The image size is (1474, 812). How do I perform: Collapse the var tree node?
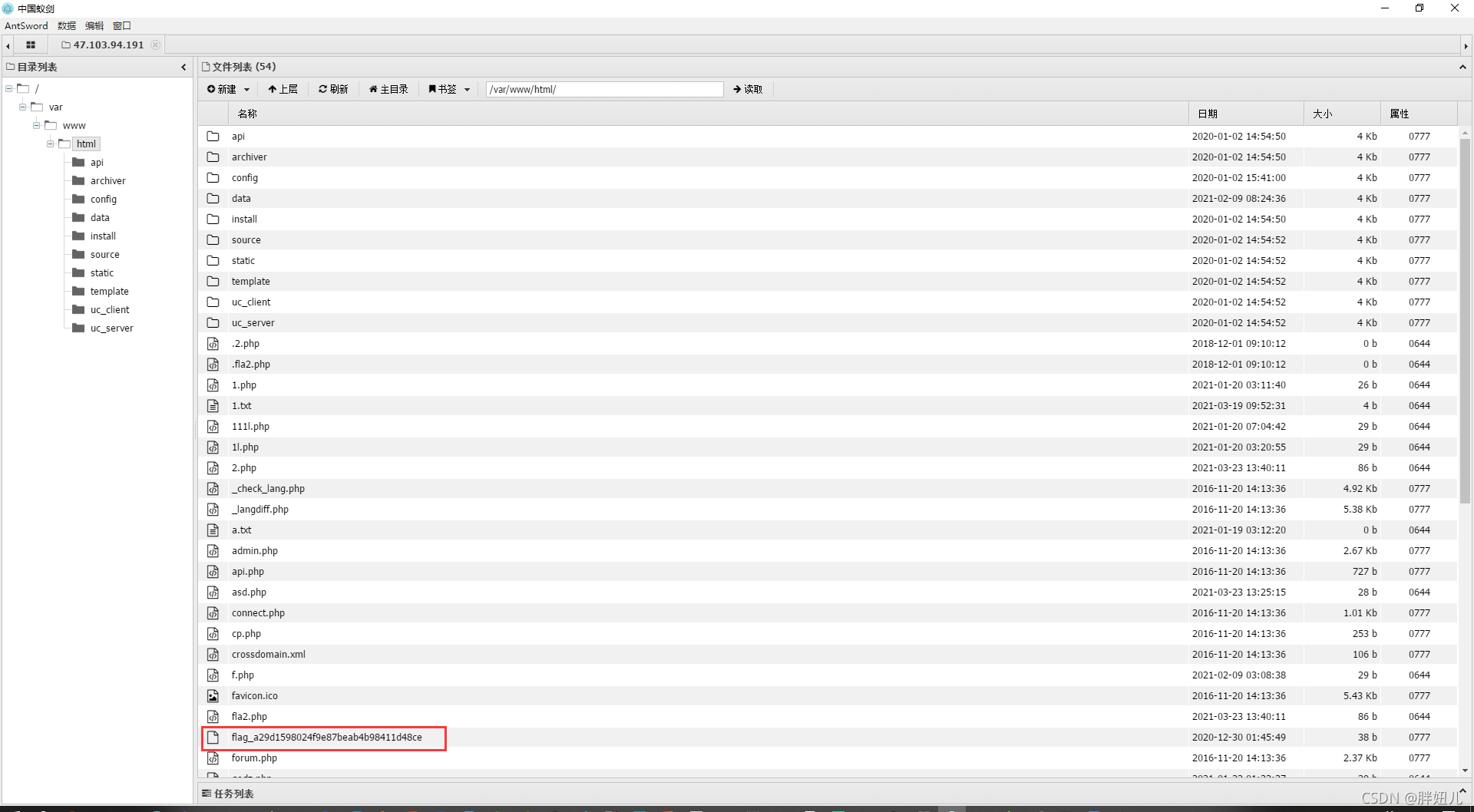(23, 107)
